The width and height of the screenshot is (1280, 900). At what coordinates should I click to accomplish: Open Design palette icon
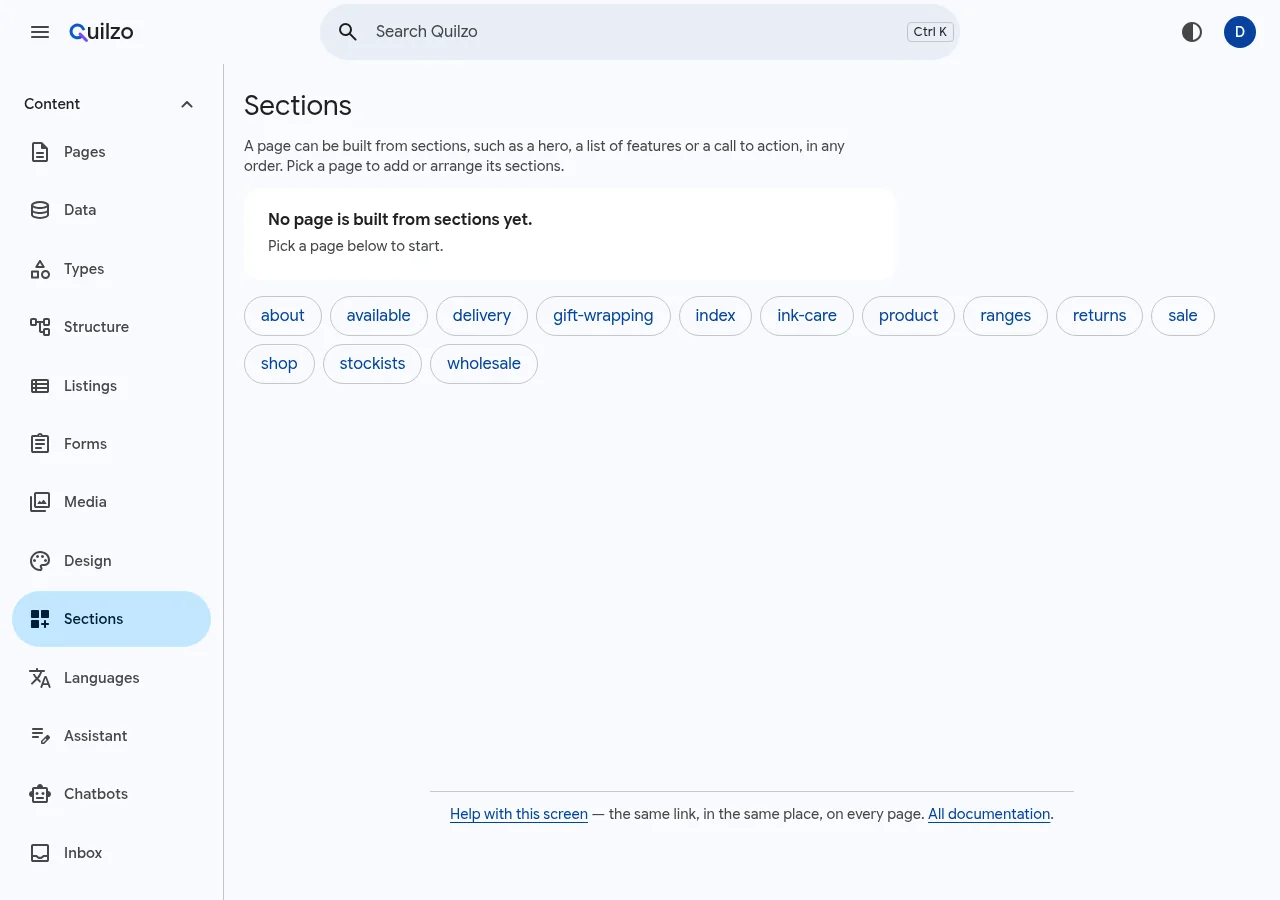pyautogui.click(x=40, y=561)
